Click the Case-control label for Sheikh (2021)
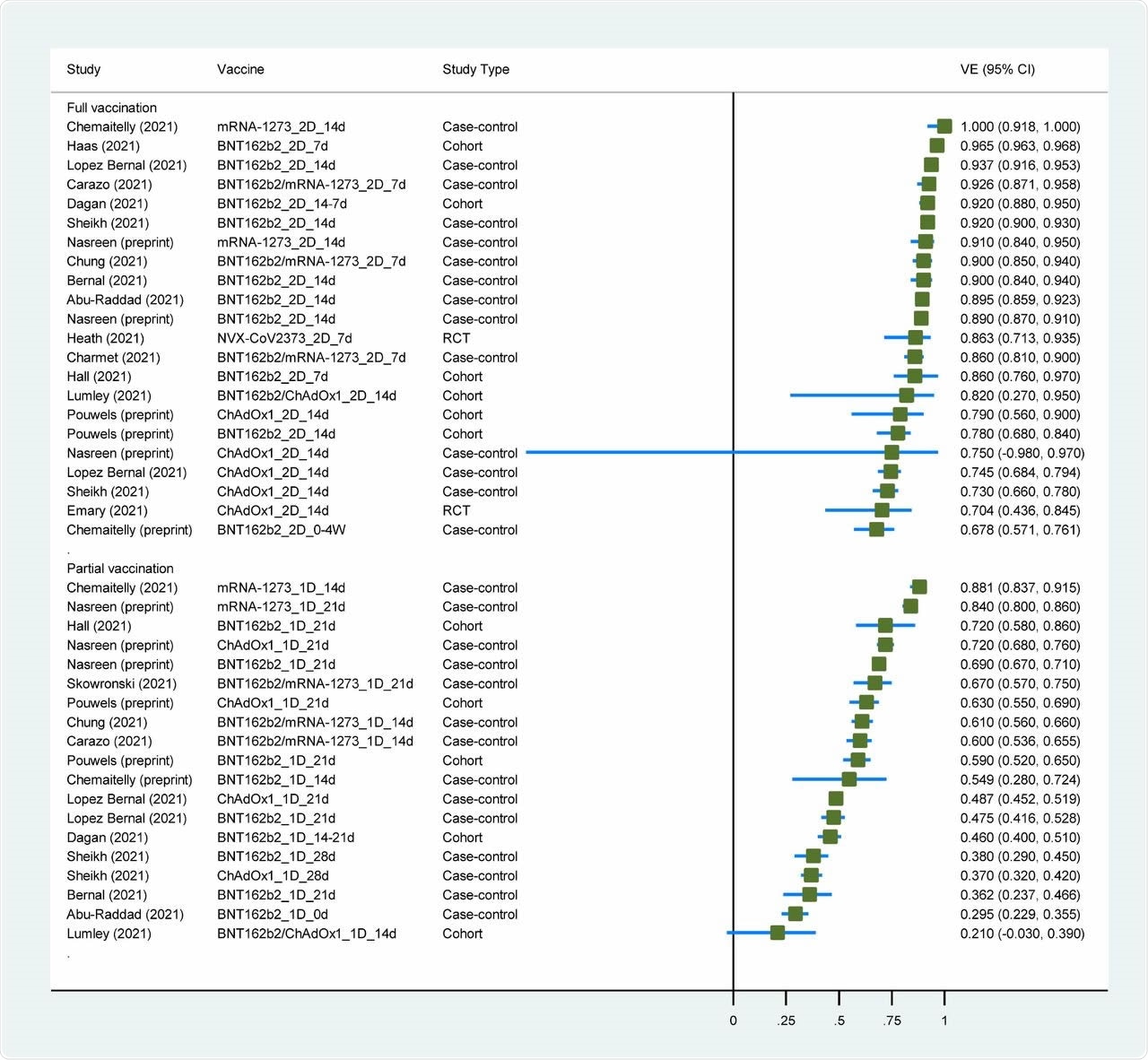1148x1060 pixels. tap(480, 222)
